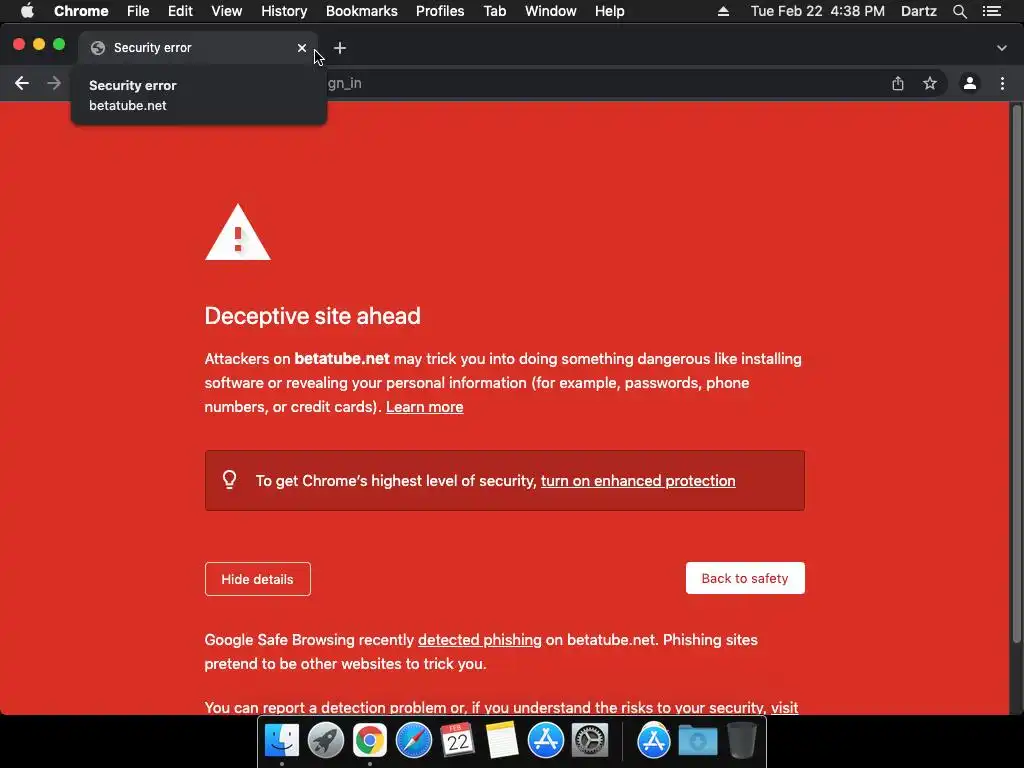Click the eject icon in menu bar
This screenshot has width=1024, height=768.
(x=723, y=11)
